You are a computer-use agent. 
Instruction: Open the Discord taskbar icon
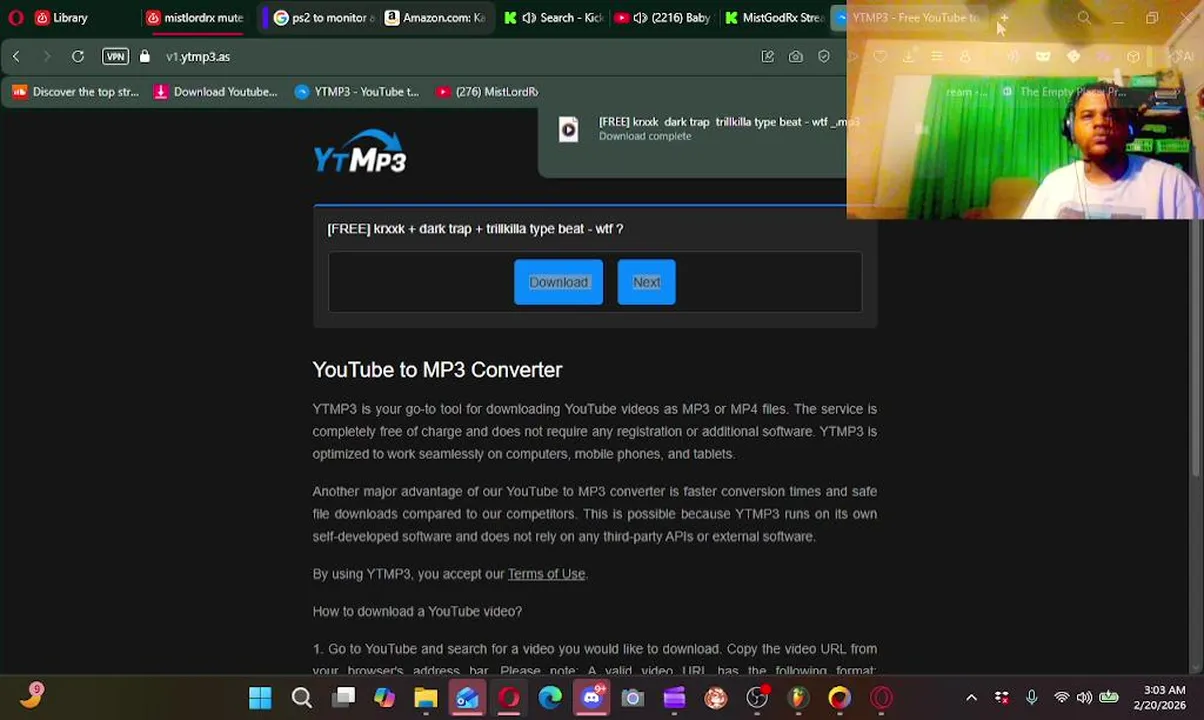[x=592, y=698]
